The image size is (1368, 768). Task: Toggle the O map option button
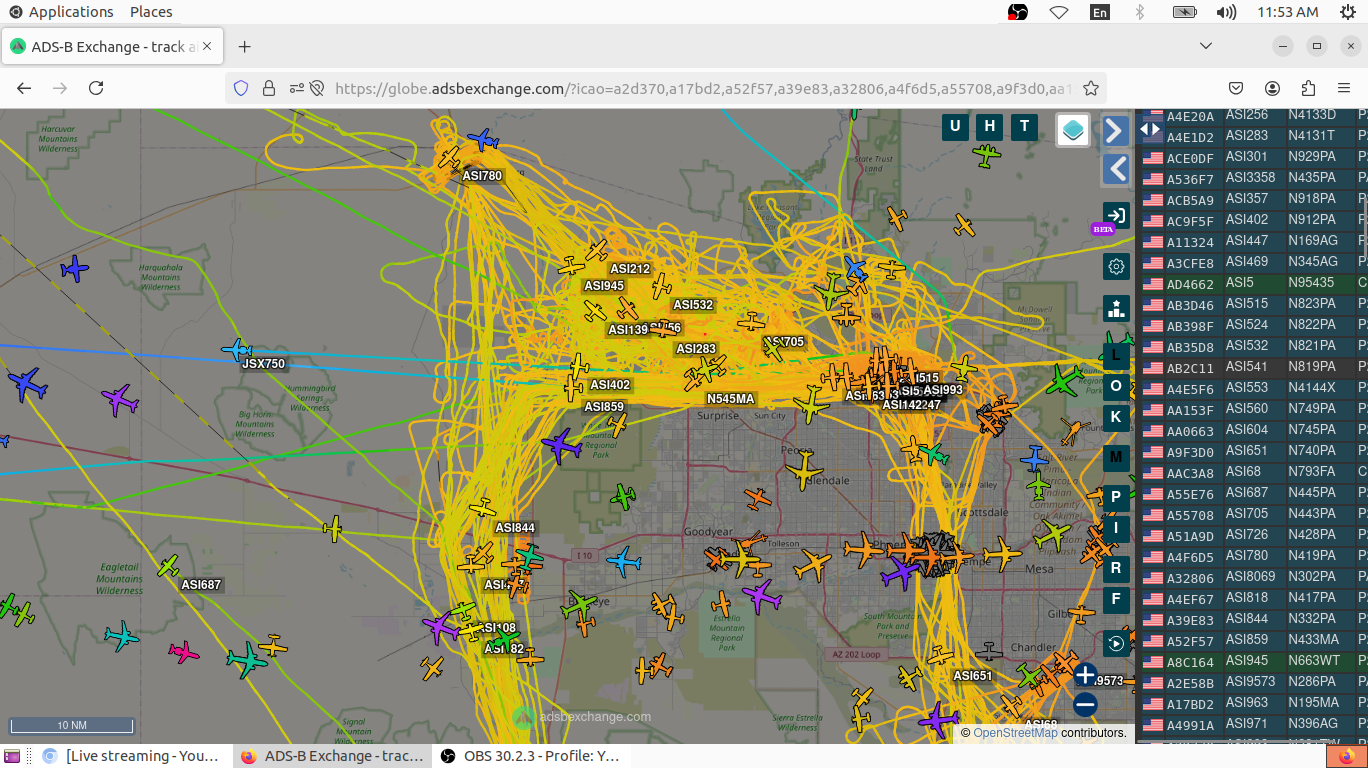(1116, 386)
